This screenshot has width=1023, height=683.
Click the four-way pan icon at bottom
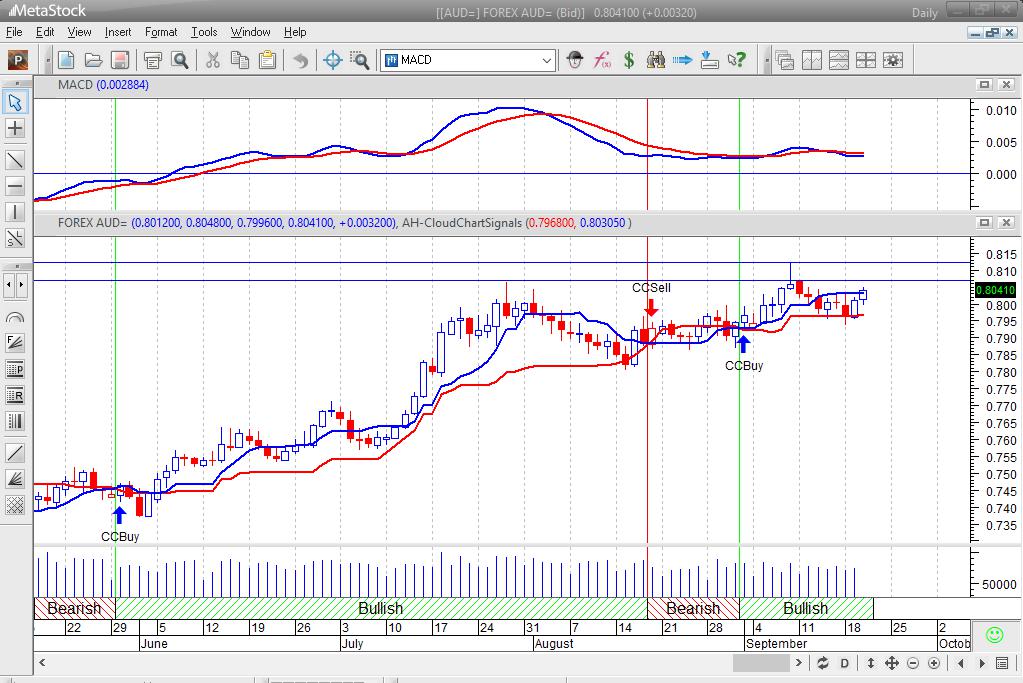click(893, 663)
